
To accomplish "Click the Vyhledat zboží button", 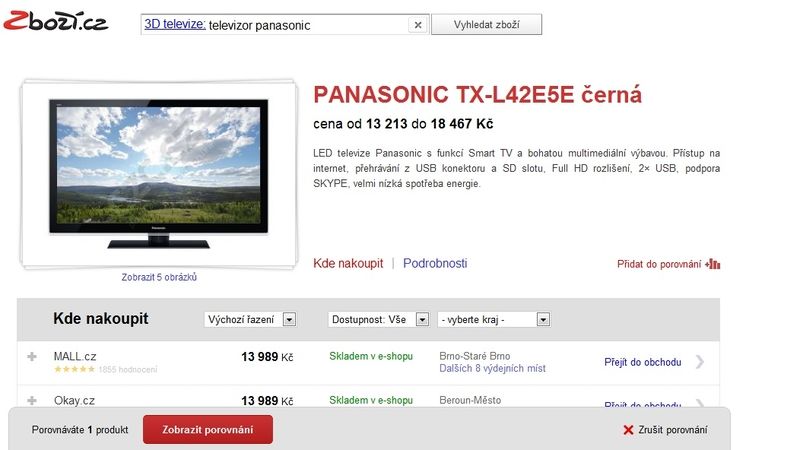I will tap(487, 24).
